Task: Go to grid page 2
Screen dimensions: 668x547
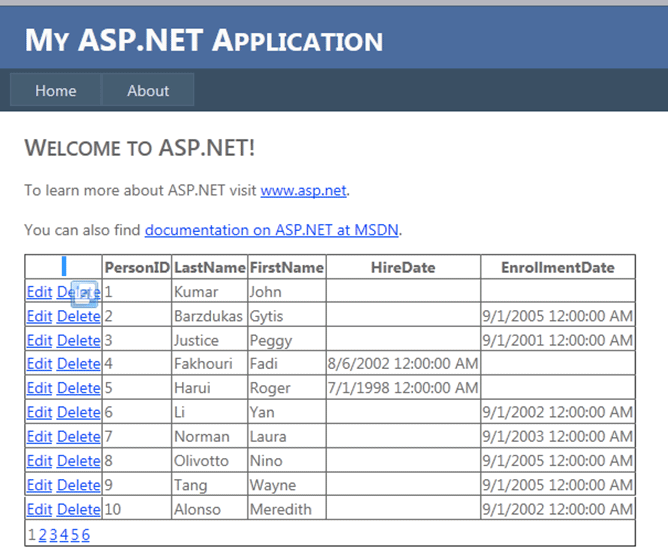Action: coord(43,535)
